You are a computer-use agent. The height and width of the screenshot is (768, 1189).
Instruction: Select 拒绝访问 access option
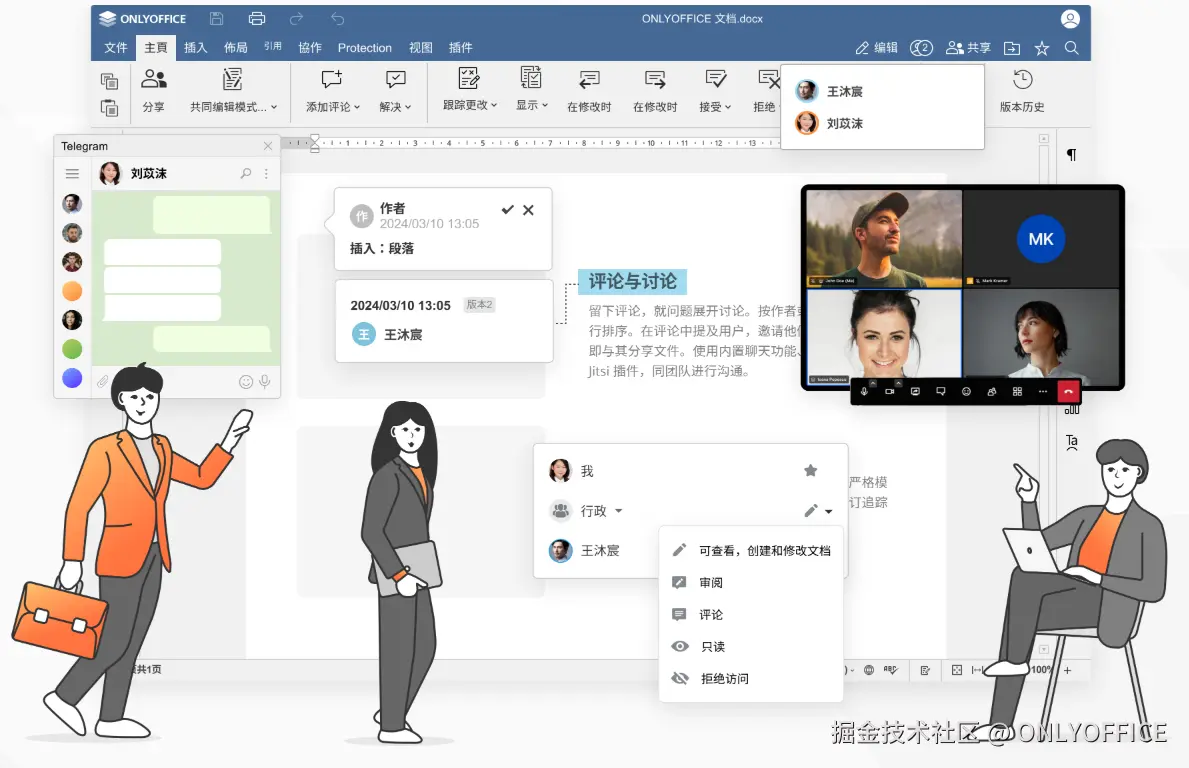tap(751, 679)
